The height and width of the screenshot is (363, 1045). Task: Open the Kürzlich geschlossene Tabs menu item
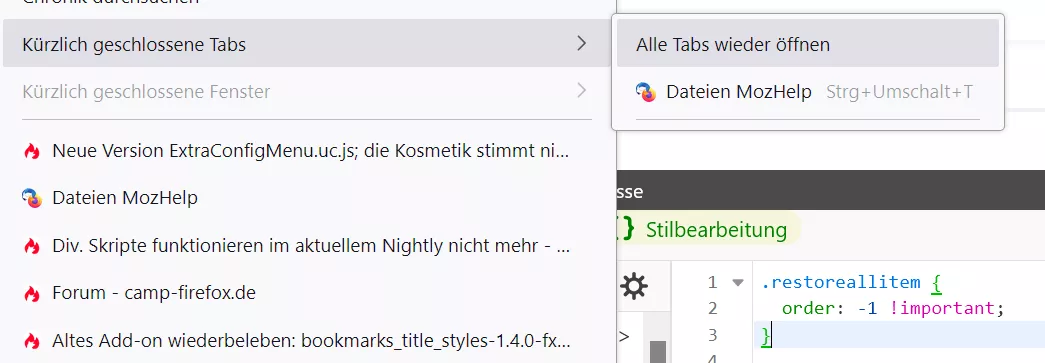[307, 44]
